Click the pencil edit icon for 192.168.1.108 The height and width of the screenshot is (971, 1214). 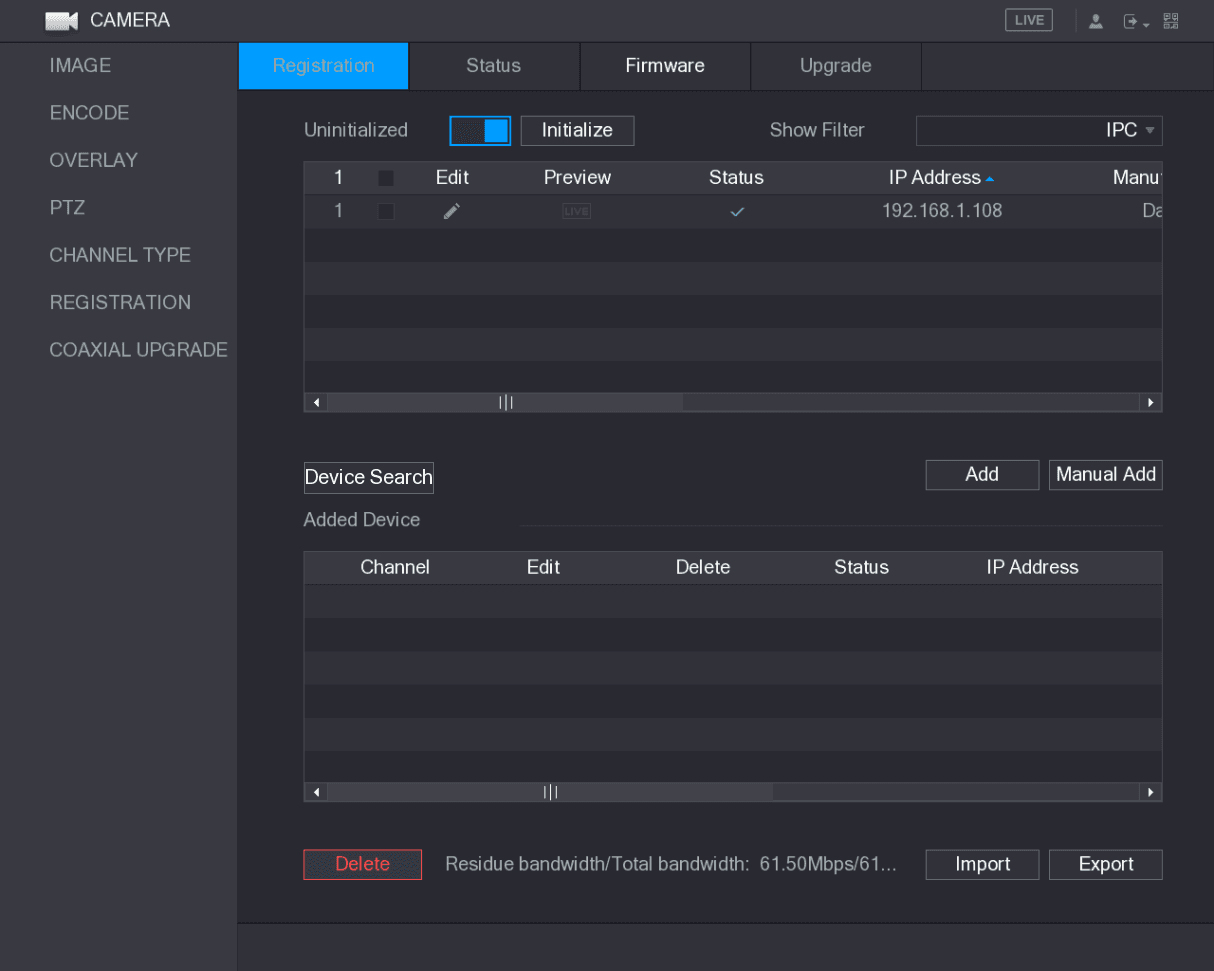click(452, 211)
